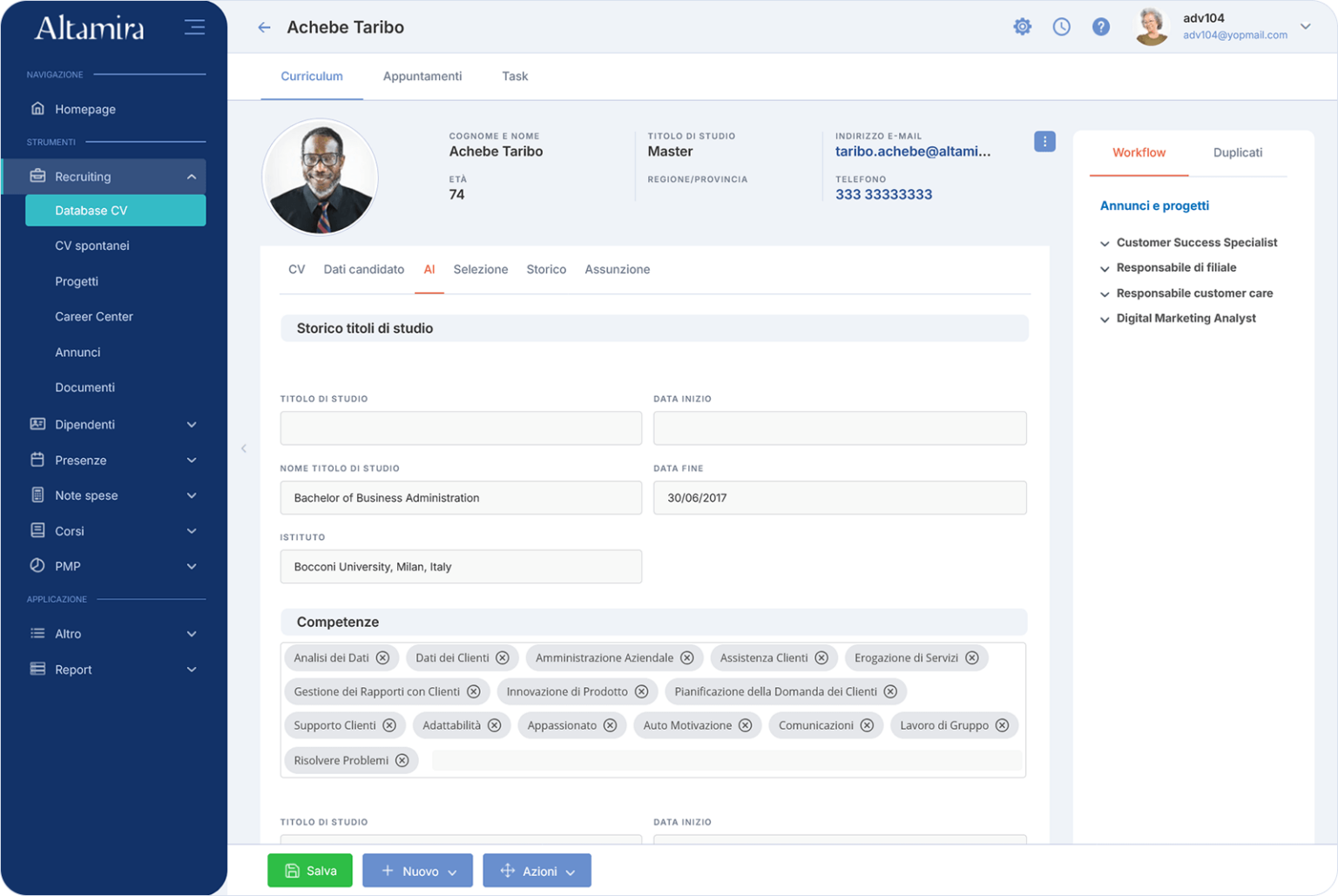Screen dimensions: 1338x896
Task: Open the settings gear icon
Action: click(1022, 27)
